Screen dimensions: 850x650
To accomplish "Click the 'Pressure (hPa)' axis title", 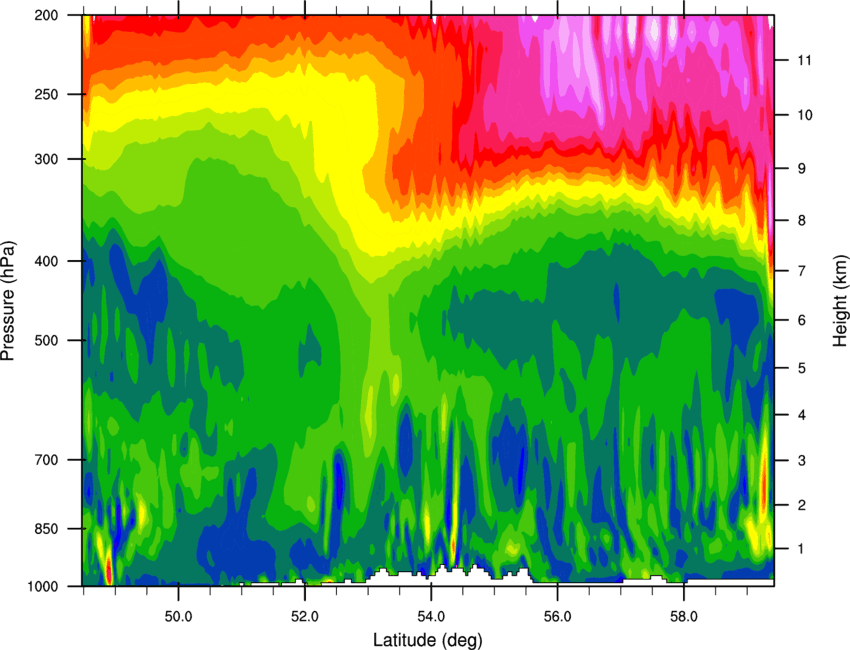I will (x=8, y=301).
